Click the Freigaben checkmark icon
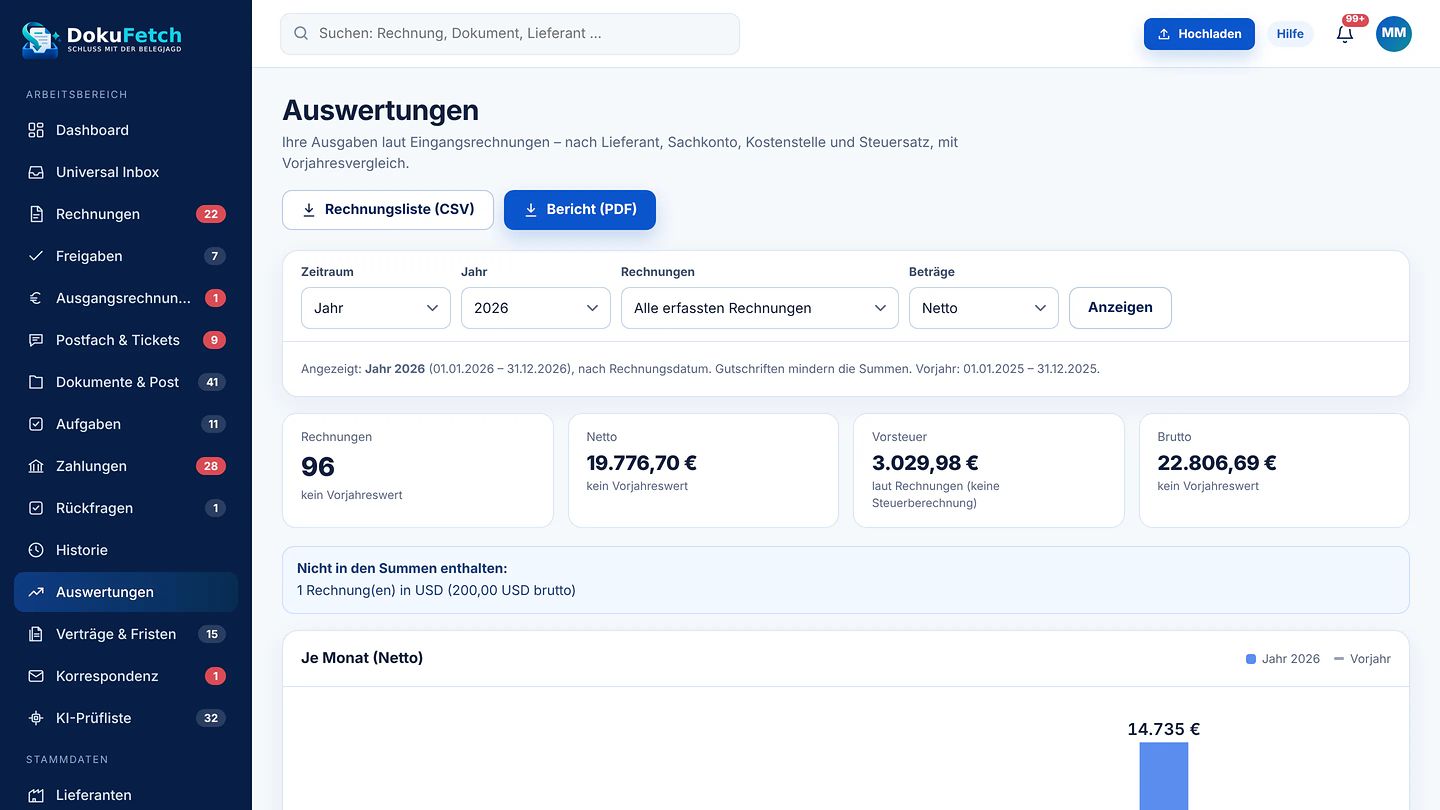 click(x=36, y=256)
